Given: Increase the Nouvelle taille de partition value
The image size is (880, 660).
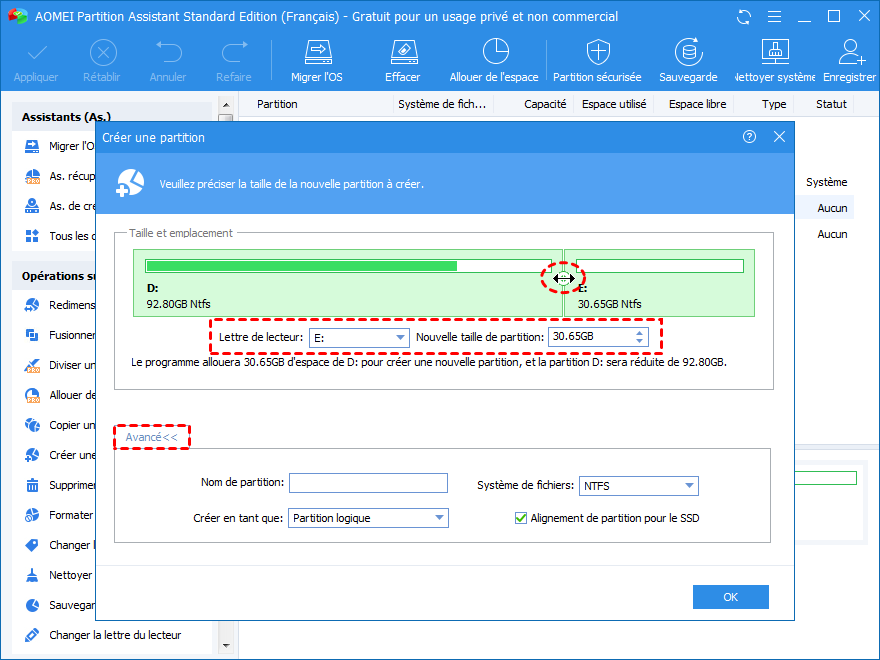Looking at the screenshot, I should [639, 333].
